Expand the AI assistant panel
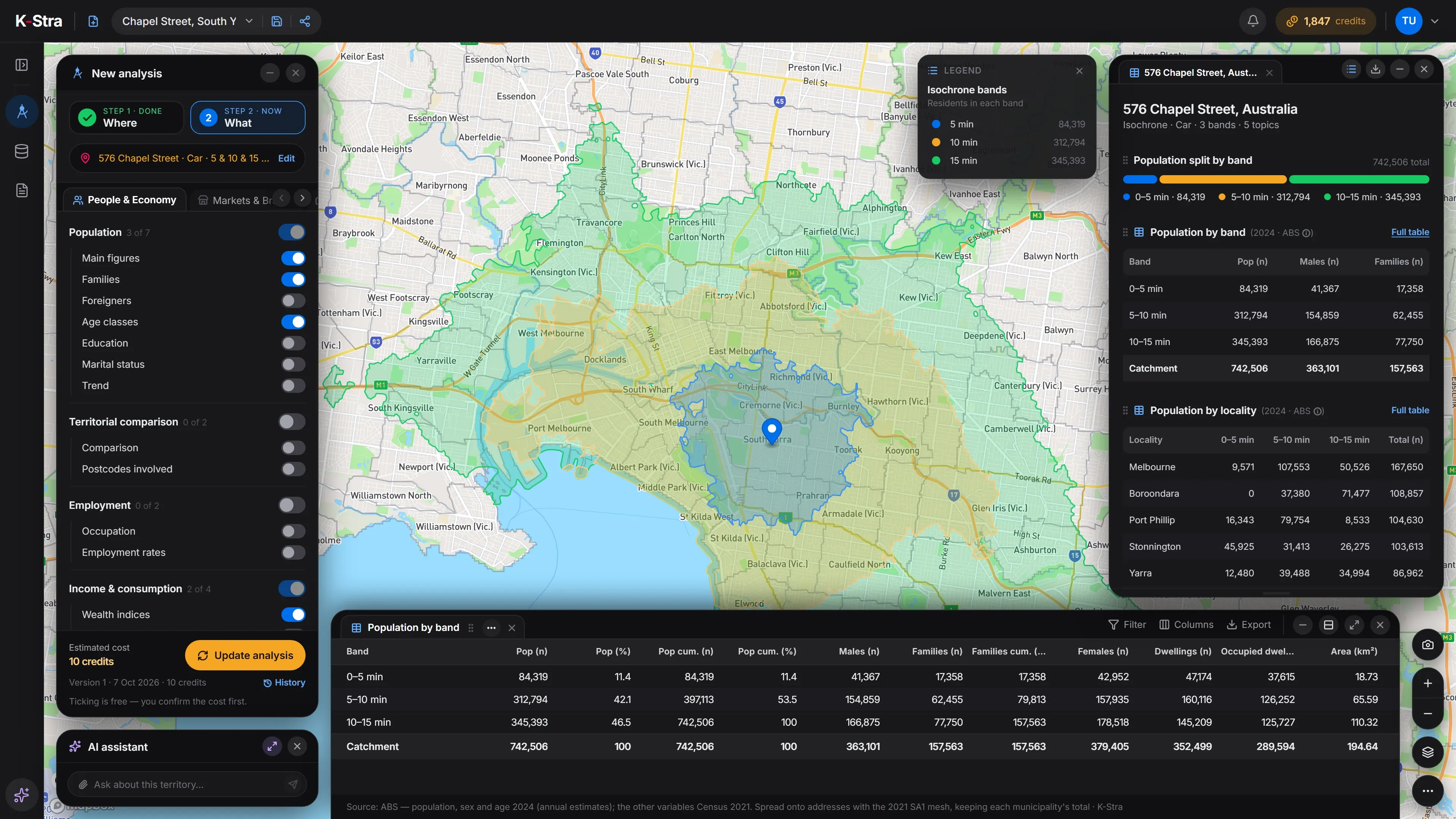Viewport: 1456px width, 819px height. 272,746
